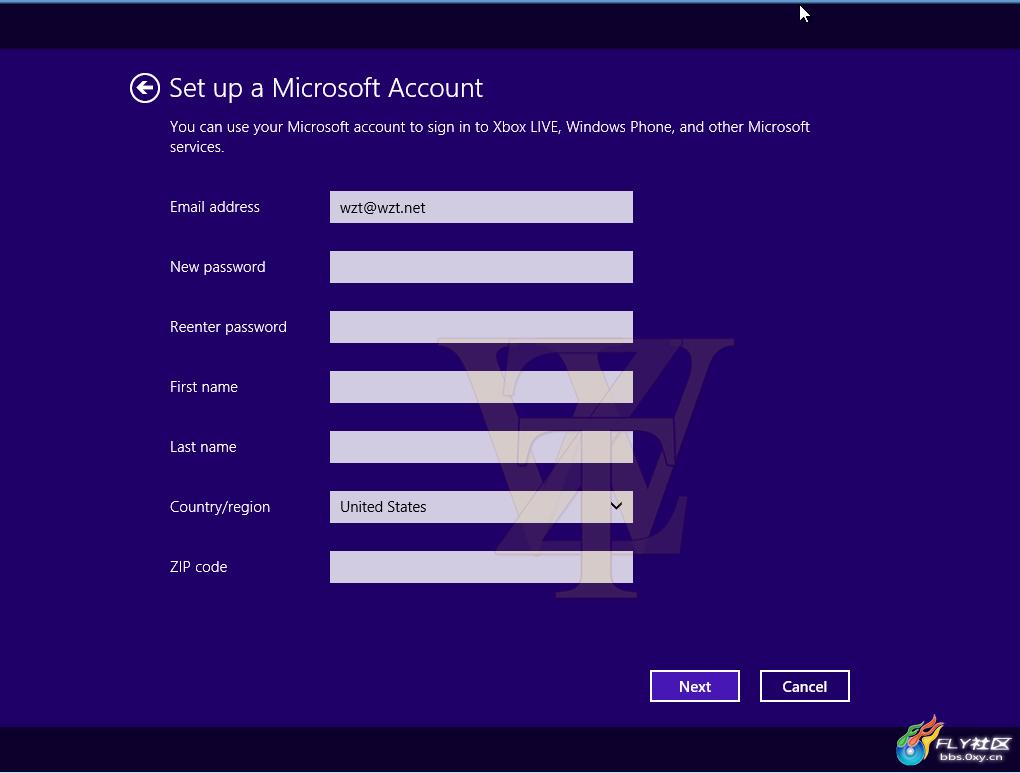Click the Email address input field
This screenshot has height=773, width=1020.
pyautogui.click(x=481, y=207)
